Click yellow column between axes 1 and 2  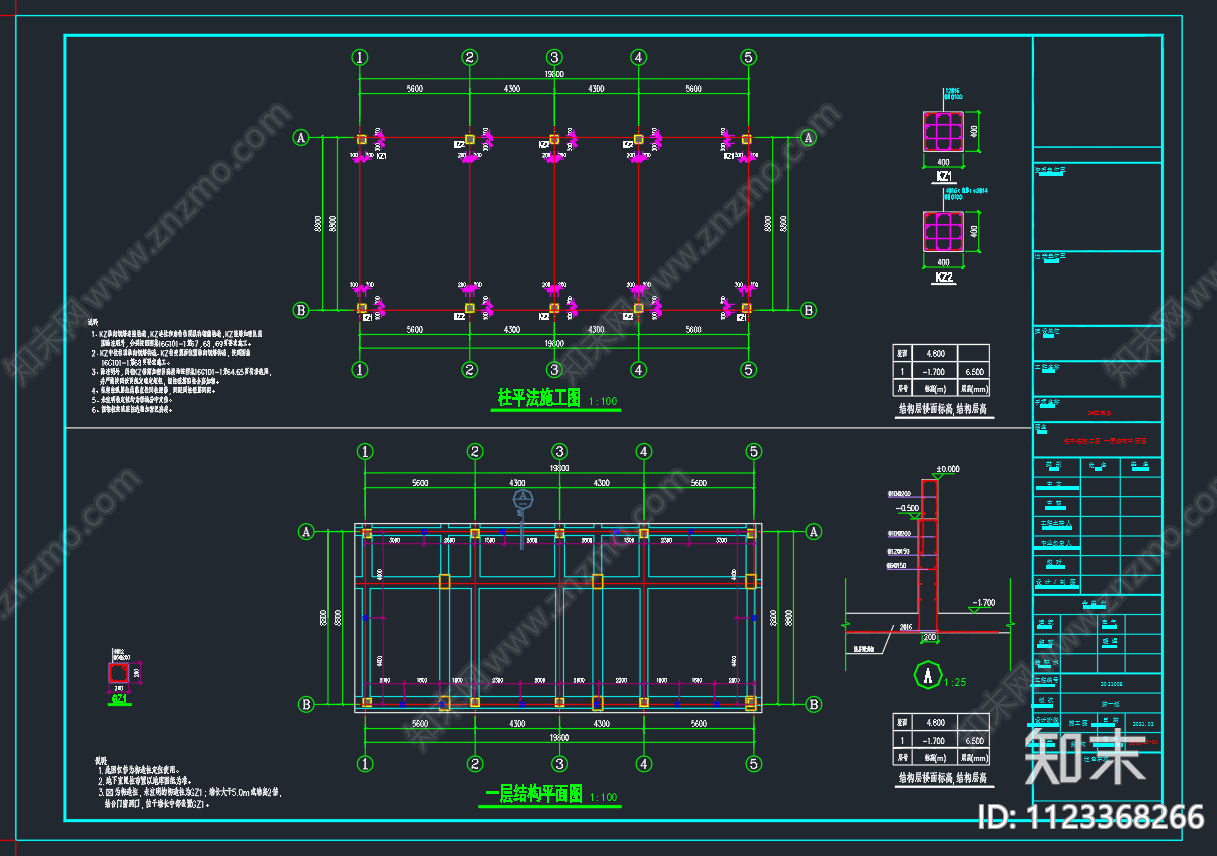click(x=445, y=581)
